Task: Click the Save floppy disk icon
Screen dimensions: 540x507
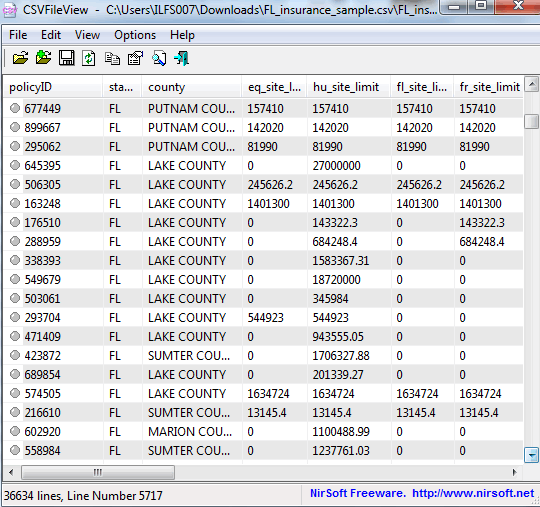Action: (x=66, y=58)
